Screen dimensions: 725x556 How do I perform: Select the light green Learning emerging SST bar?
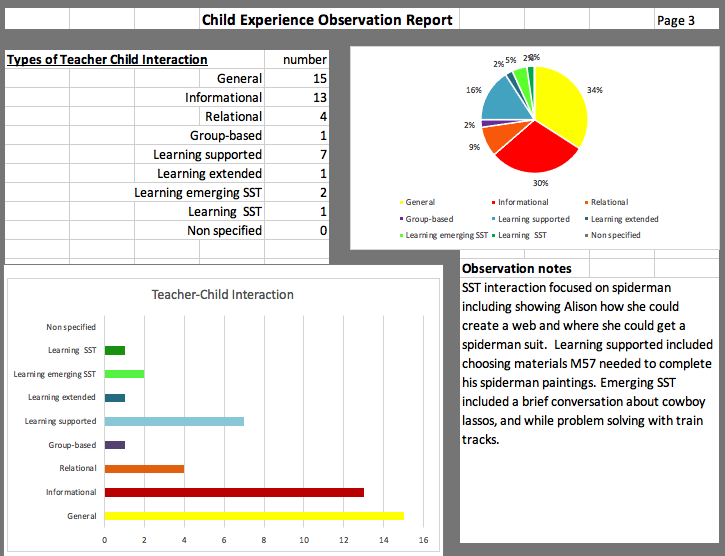coord(124,374)
